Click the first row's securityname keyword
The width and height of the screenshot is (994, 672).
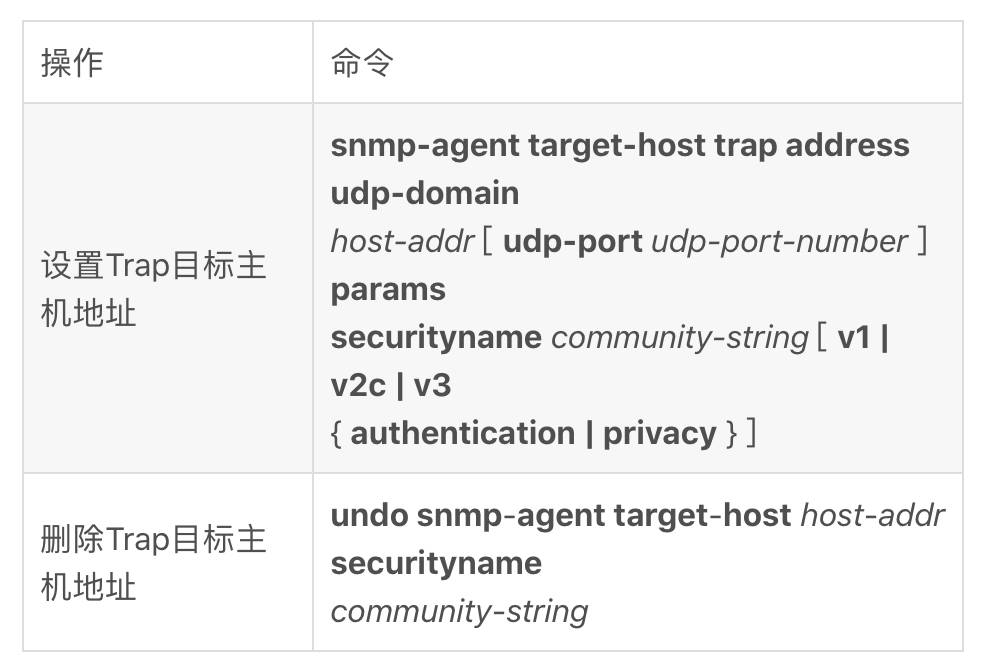[436, 338]
